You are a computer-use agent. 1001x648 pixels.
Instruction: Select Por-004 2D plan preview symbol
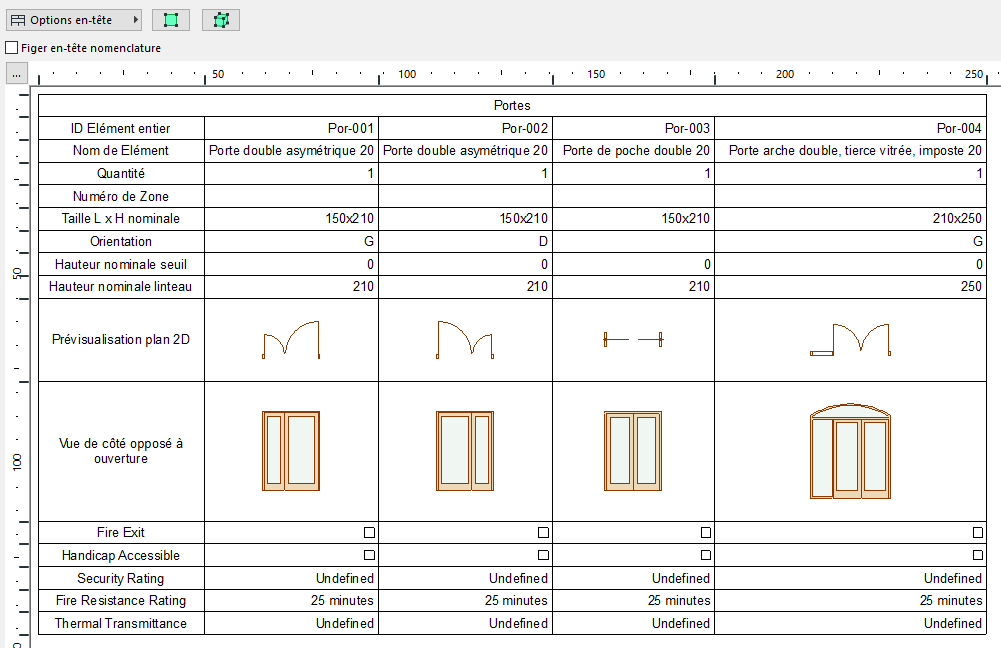coord(850,340)
